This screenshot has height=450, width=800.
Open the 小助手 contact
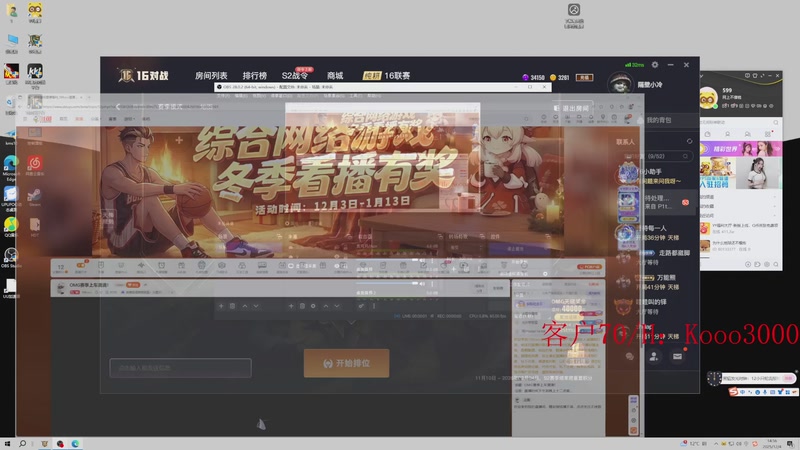pos(653,176)
